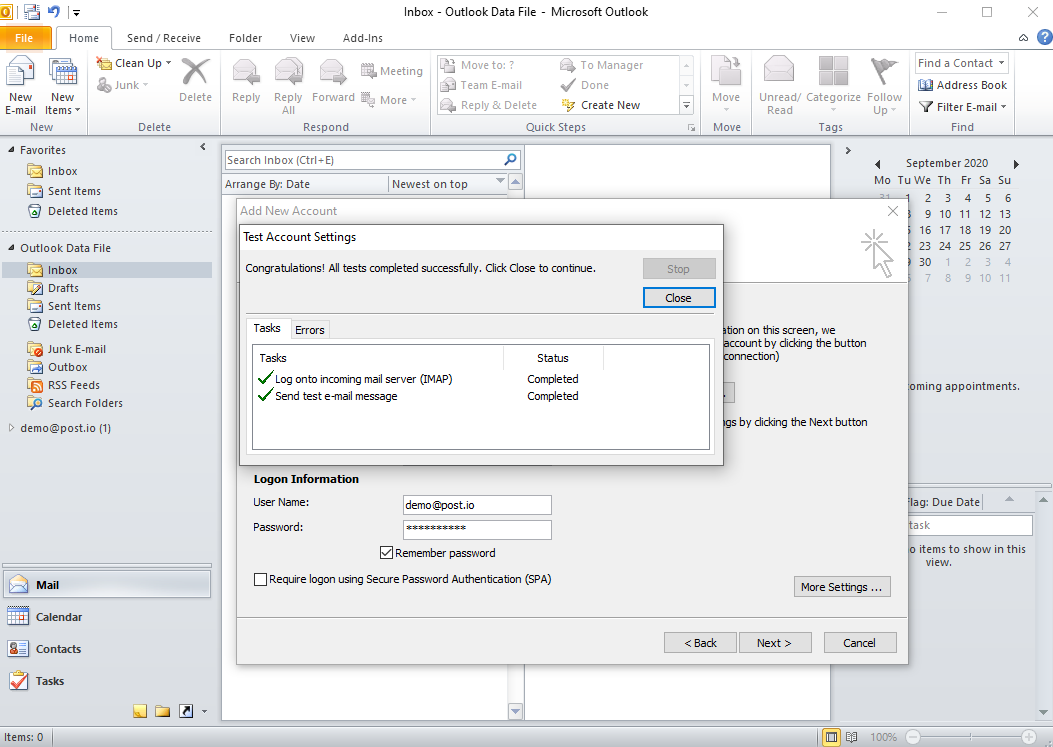Click Close in Test Account Settings
This screenshot has width=1053, height=747.
[679, 298]
